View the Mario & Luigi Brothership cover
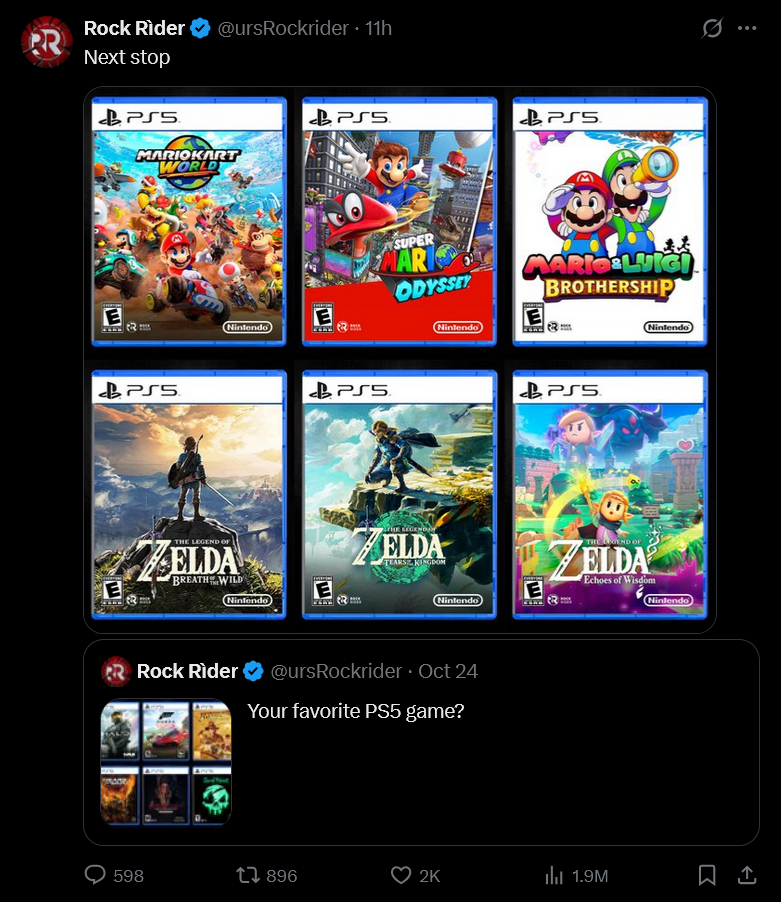The width and height of the screenshot is (781, 902). point(610,221)
